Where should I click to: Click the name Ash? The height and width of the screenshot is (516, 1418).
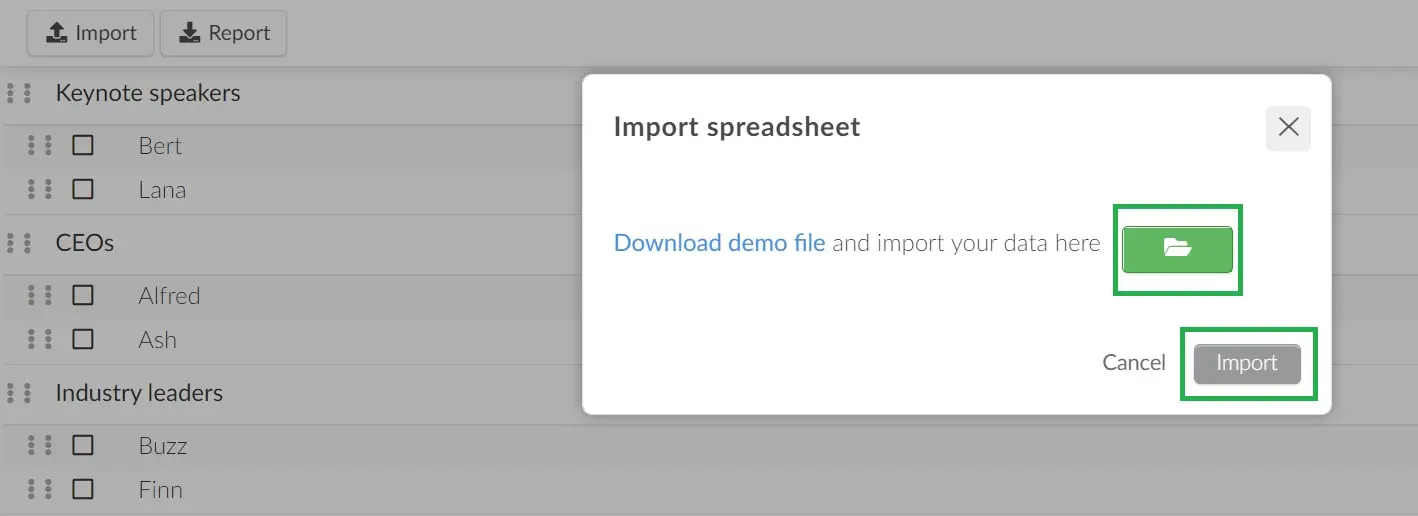(x=158, y=340)
